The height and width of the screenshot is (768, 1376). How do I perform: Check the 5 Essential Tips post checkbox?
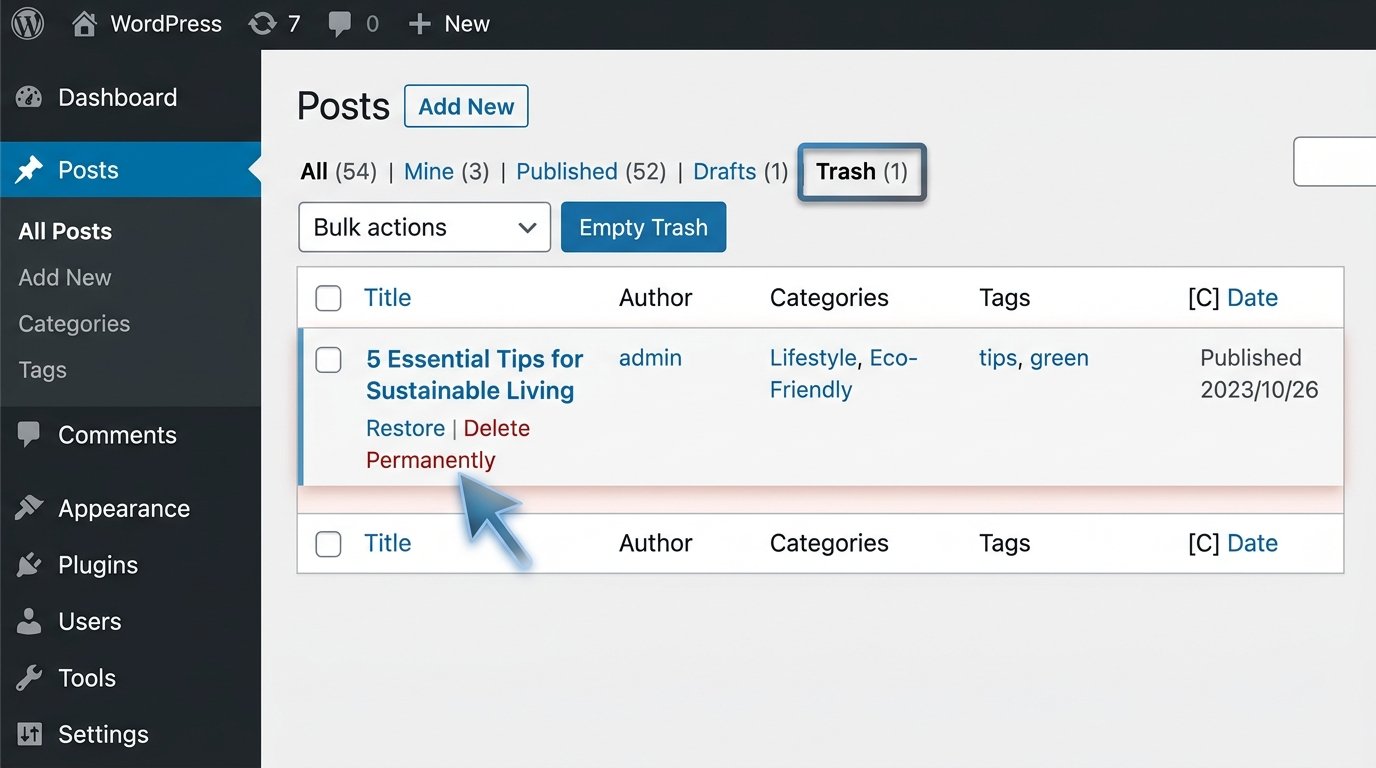coord(328,360)
